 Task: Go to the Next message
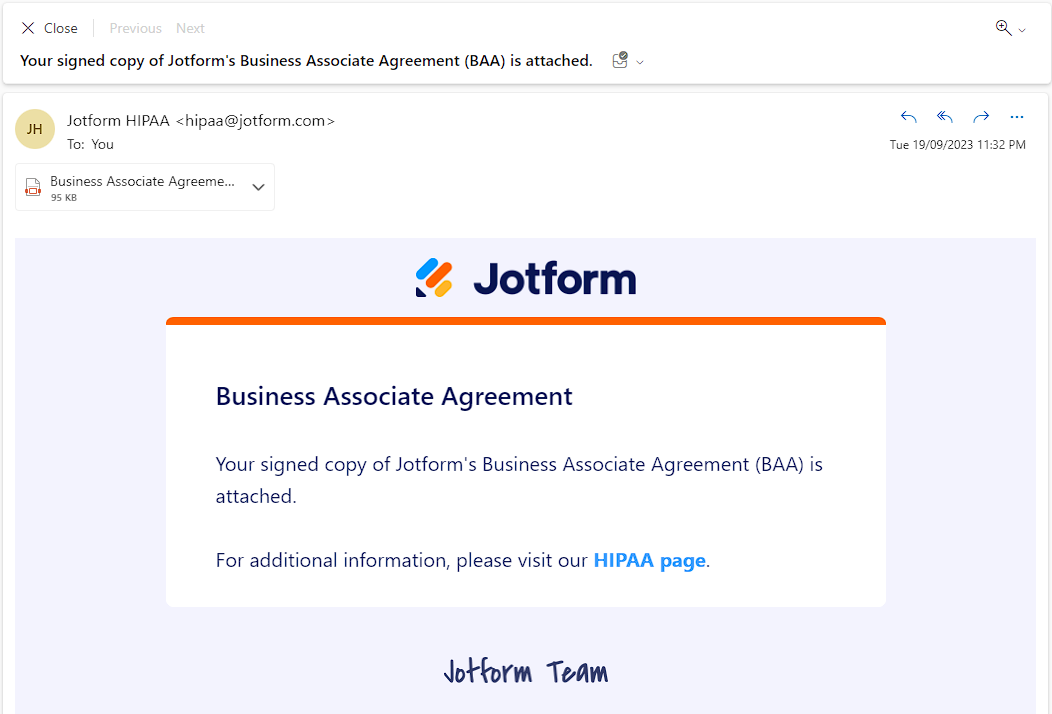pyautogui.click(x=190, y=28)
